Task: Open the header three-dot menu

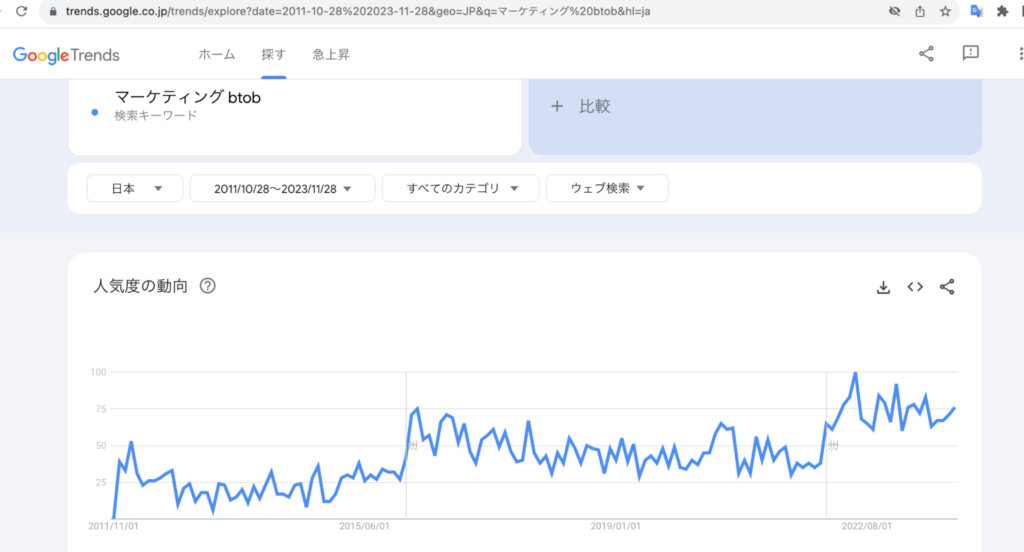Action: (1020, 54)
